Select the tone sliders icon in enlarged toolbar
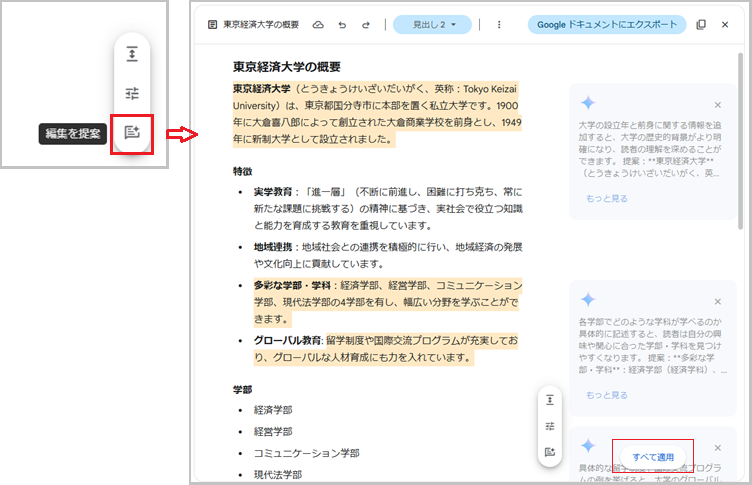752x485 pixels. point(132,93)
